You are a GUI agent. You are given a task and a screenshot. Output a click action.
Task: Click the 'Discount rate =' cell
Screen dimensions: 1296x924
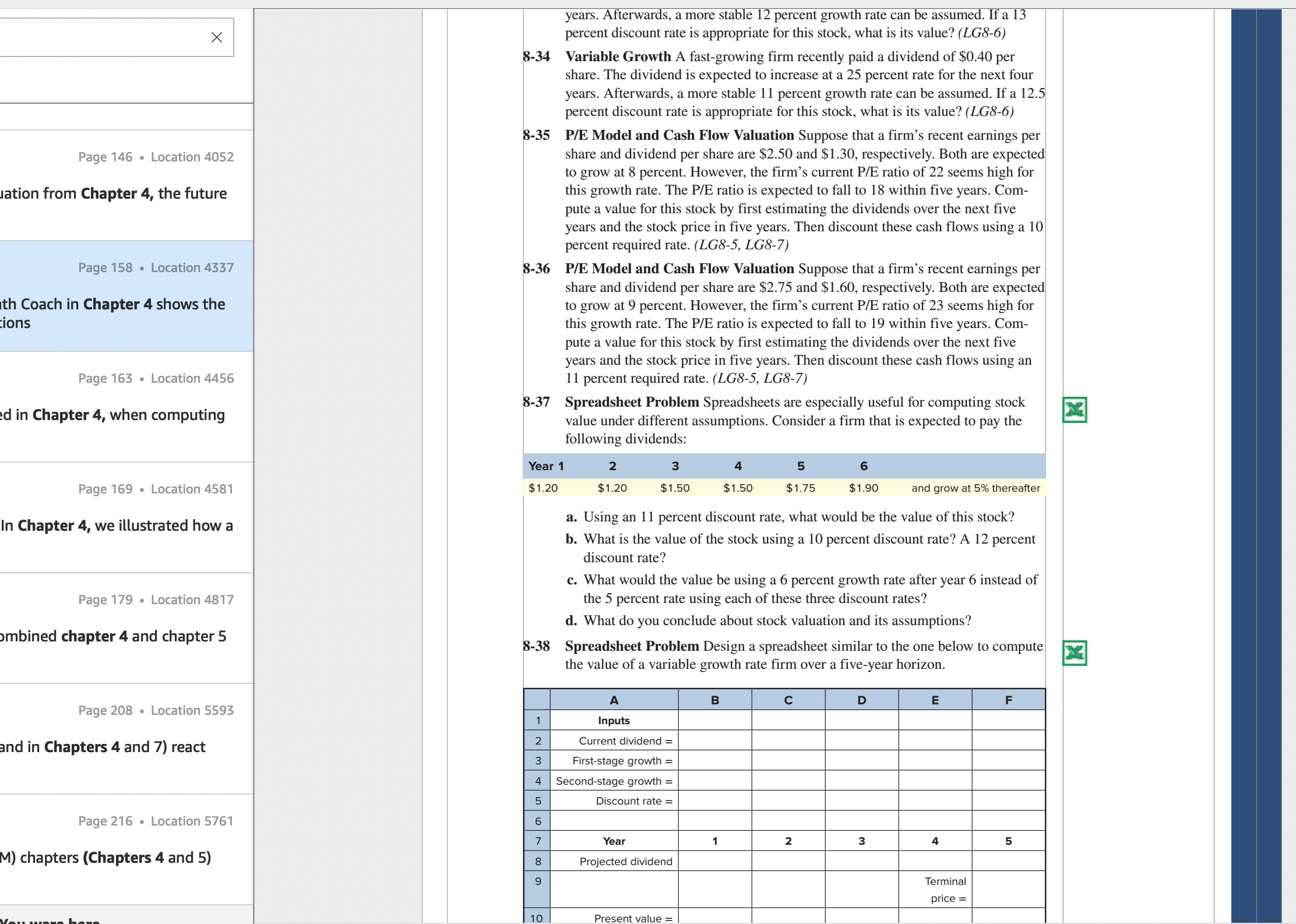click(614, 801)
